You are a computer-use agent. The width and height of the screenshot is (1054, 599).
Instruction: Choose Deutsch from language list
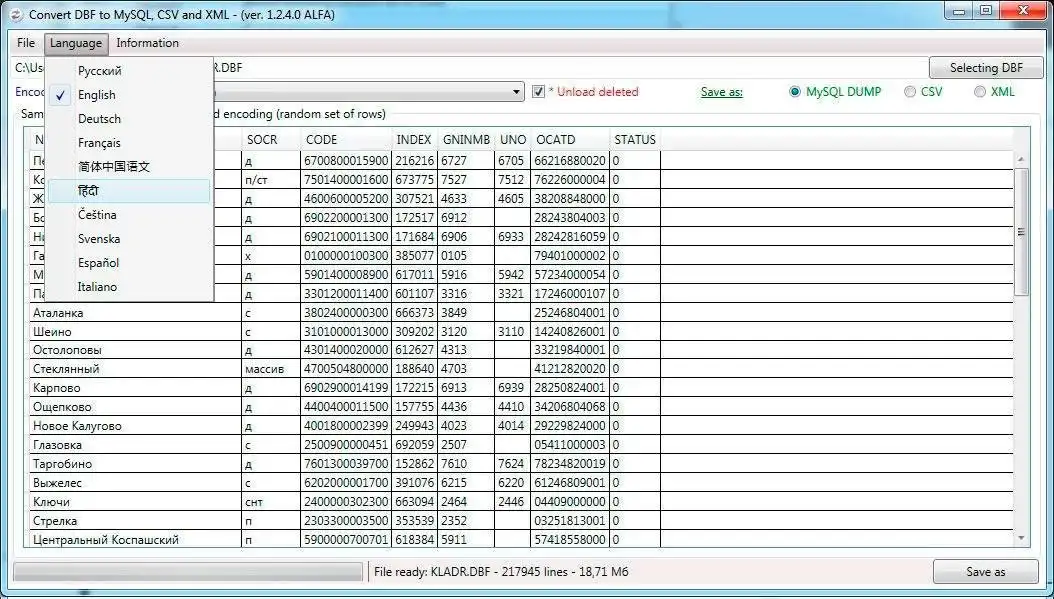pos(129,119)
